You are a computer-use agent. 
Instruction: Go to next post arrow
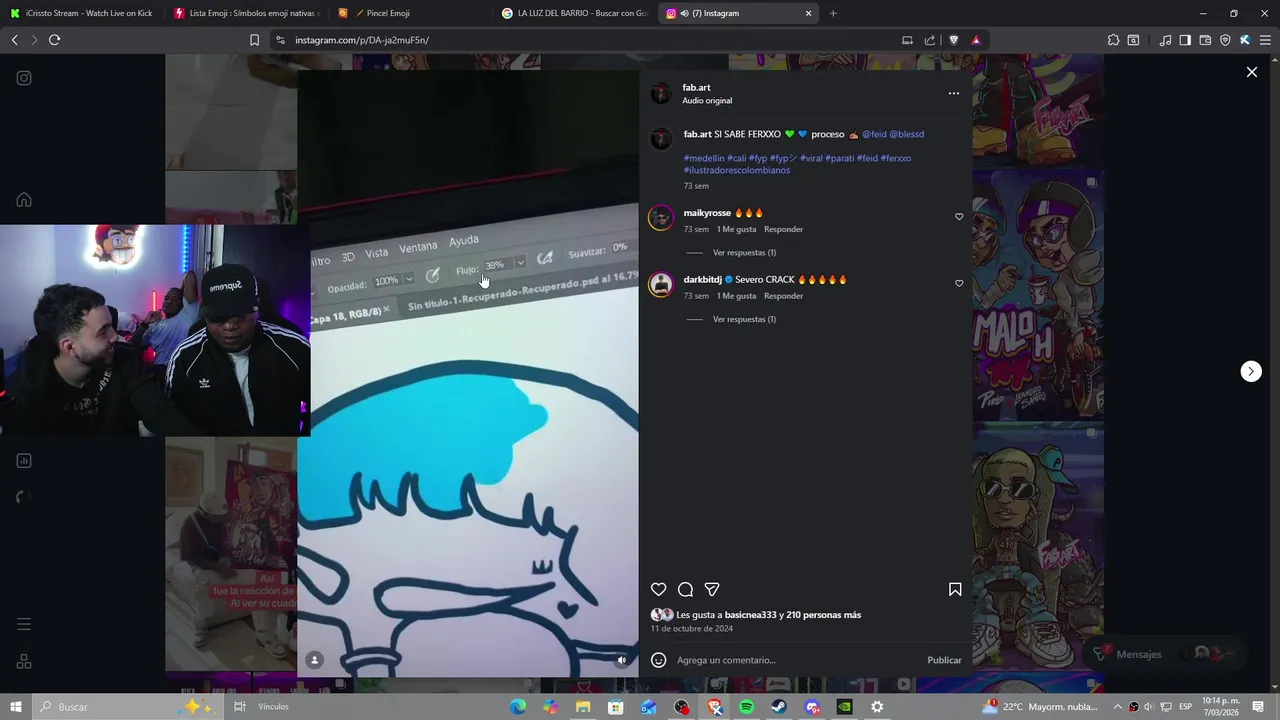(x=1251, y=371)
